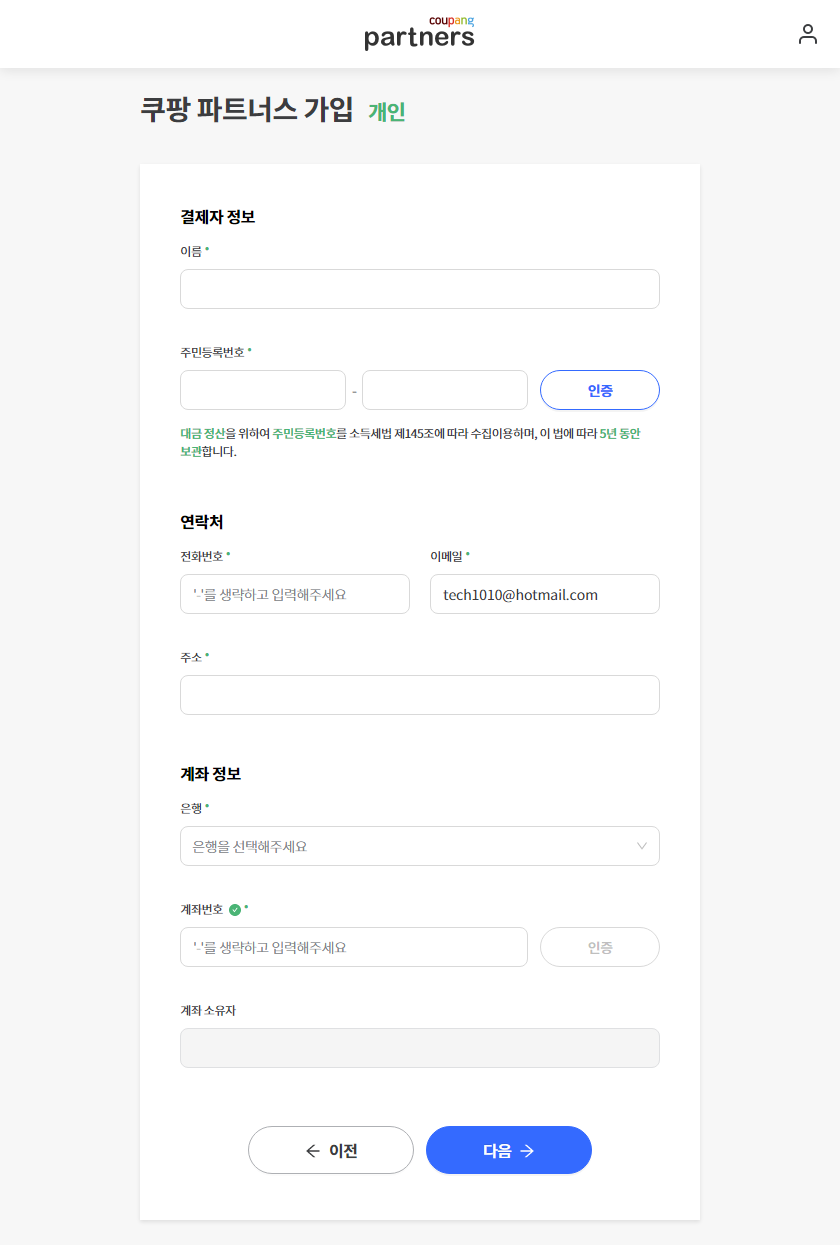Click the 연락처 section heading

202,522
